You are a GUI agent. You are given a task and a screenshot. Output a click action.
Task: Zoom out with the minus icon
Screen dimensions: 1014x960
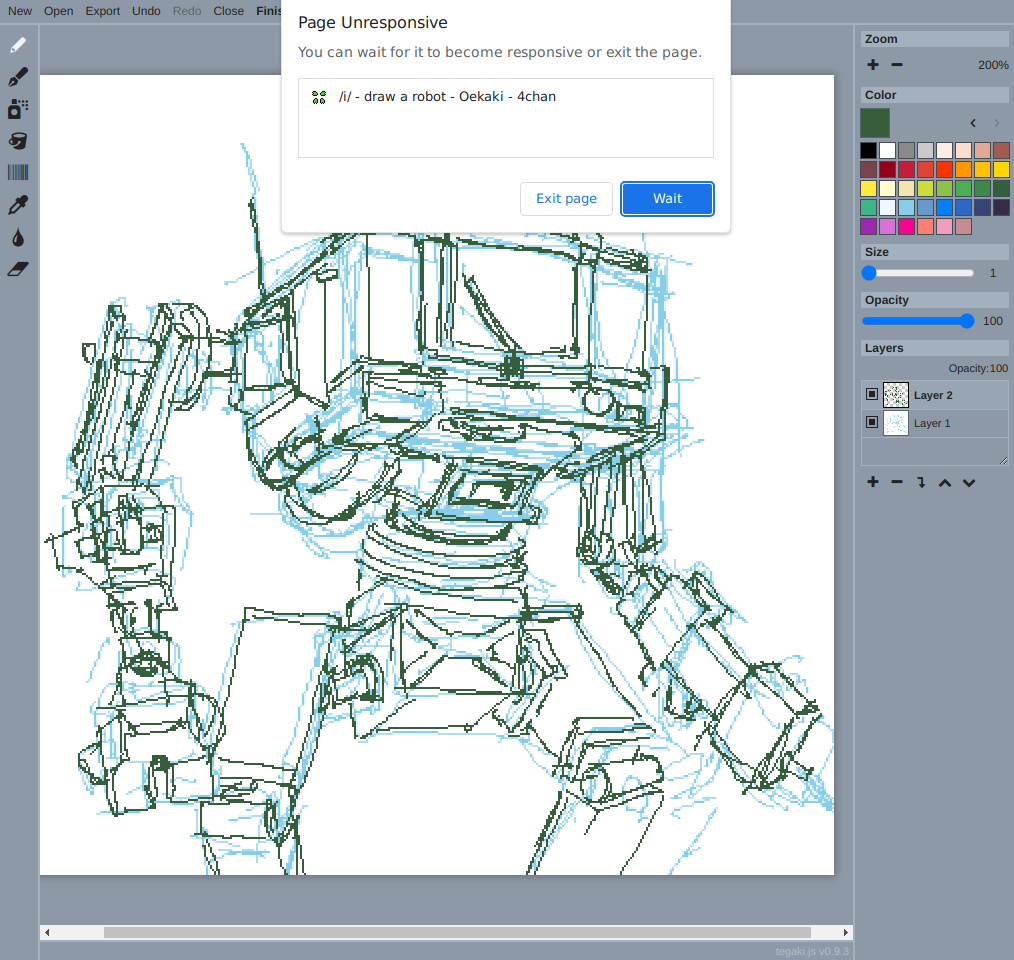897,65
